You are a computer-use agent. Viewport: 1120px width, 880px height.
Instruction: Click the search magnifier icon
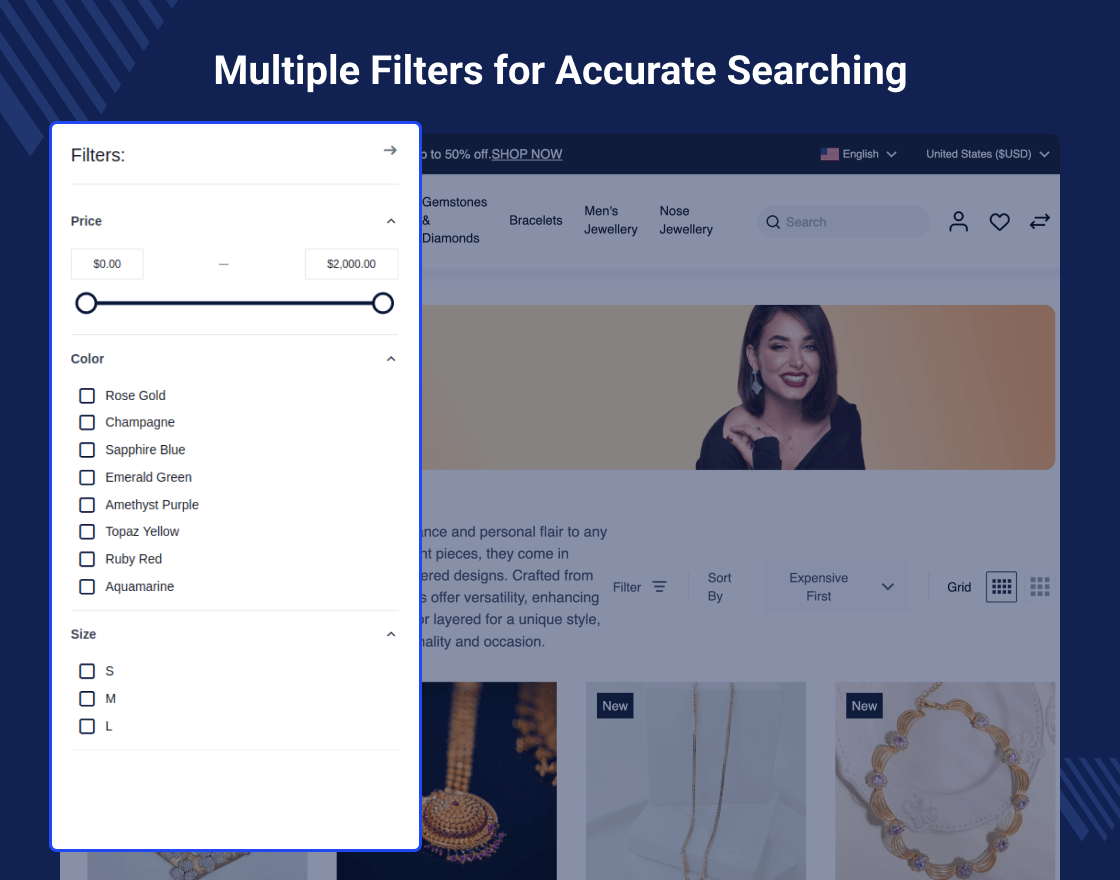point(773,222)
